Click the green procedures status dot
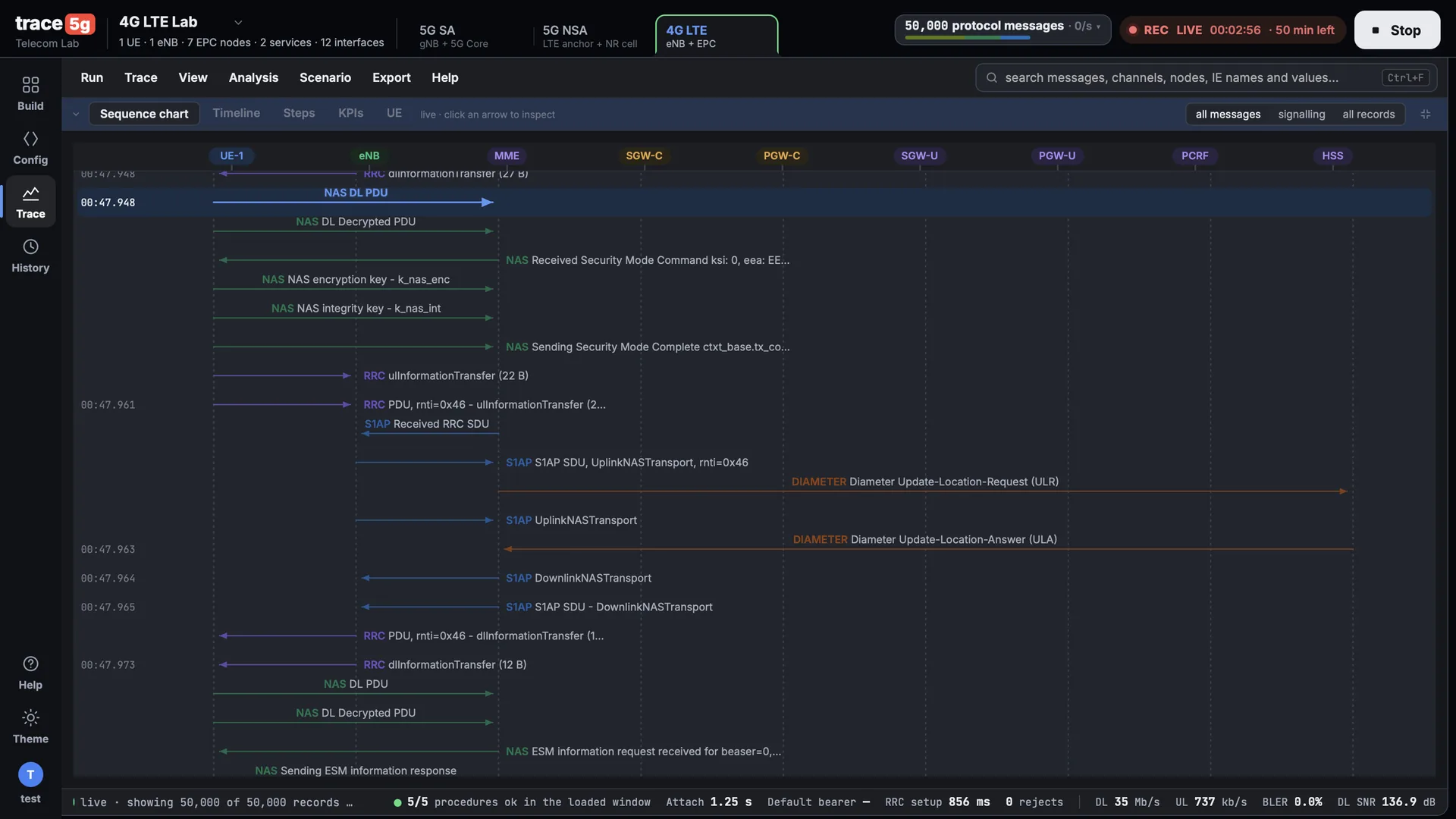The height and width of the screenshot is (819, 1456). coord(397,802)
